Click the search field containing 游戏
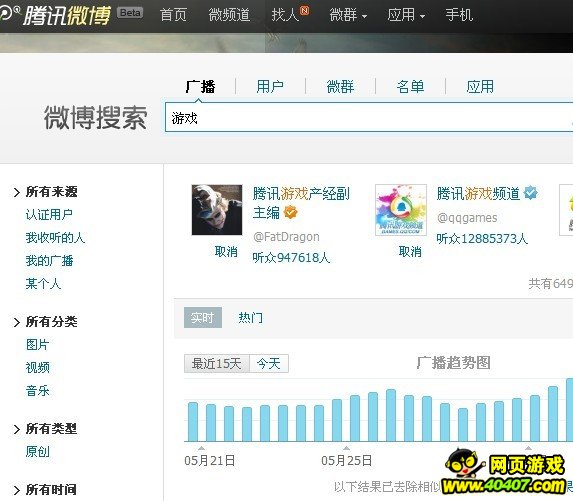This screenshot has width=573, height=501. [369, 117]
